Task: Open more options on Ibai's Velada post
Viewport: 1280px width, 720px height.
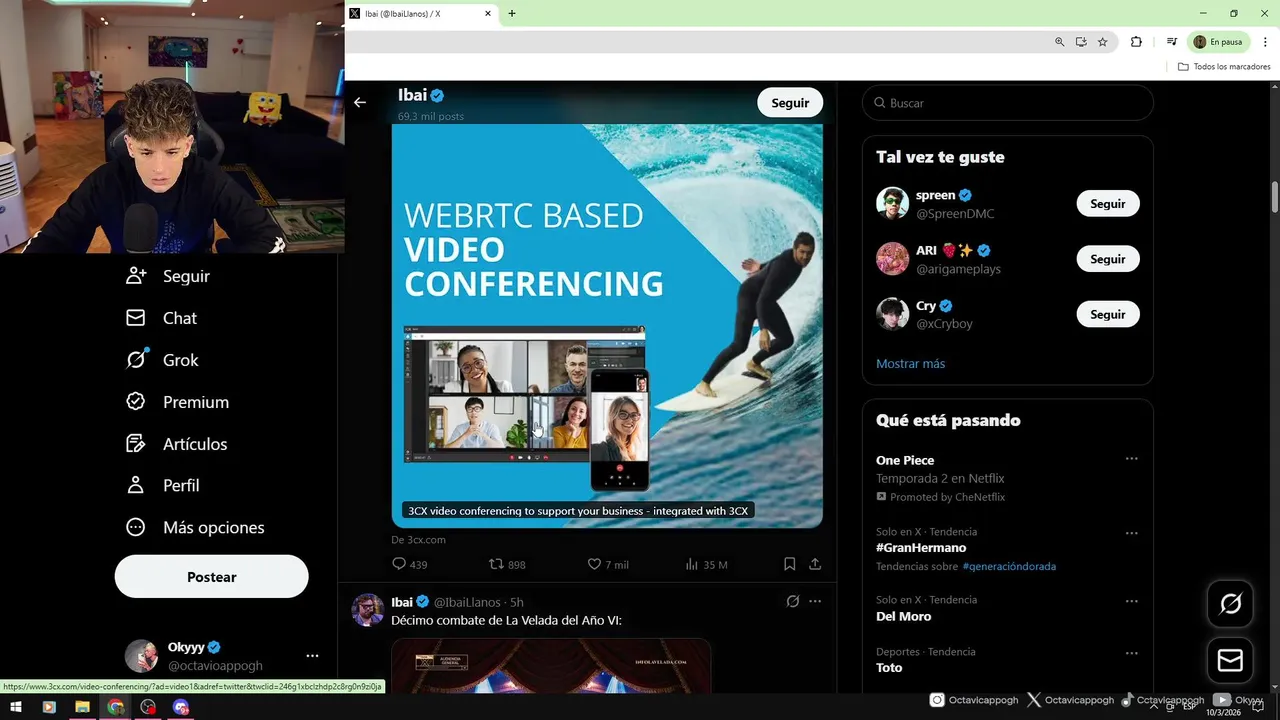Action: point(815,601)
